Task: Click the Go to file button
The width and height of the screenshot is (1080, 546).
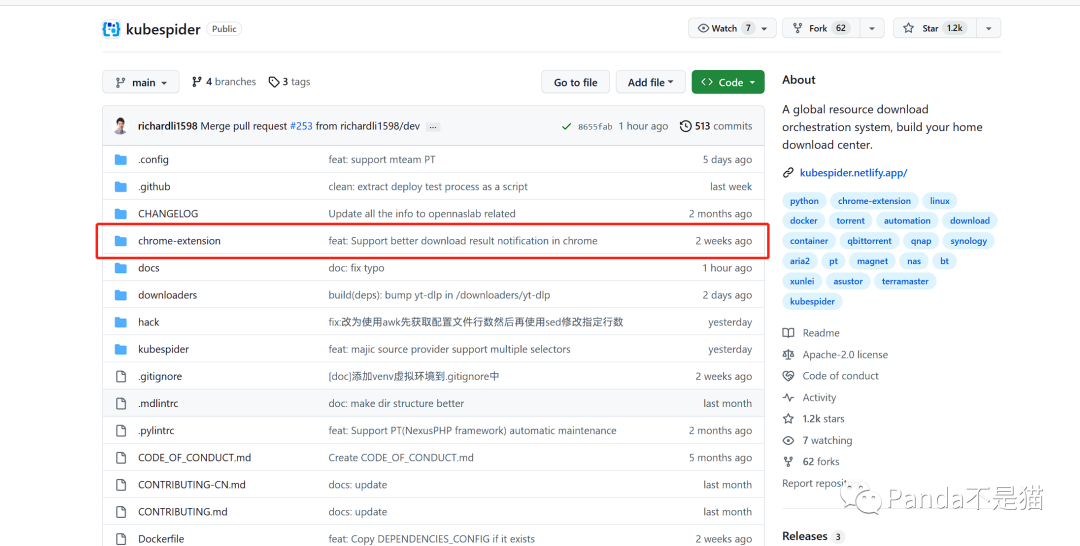Action: pos(575,82)
